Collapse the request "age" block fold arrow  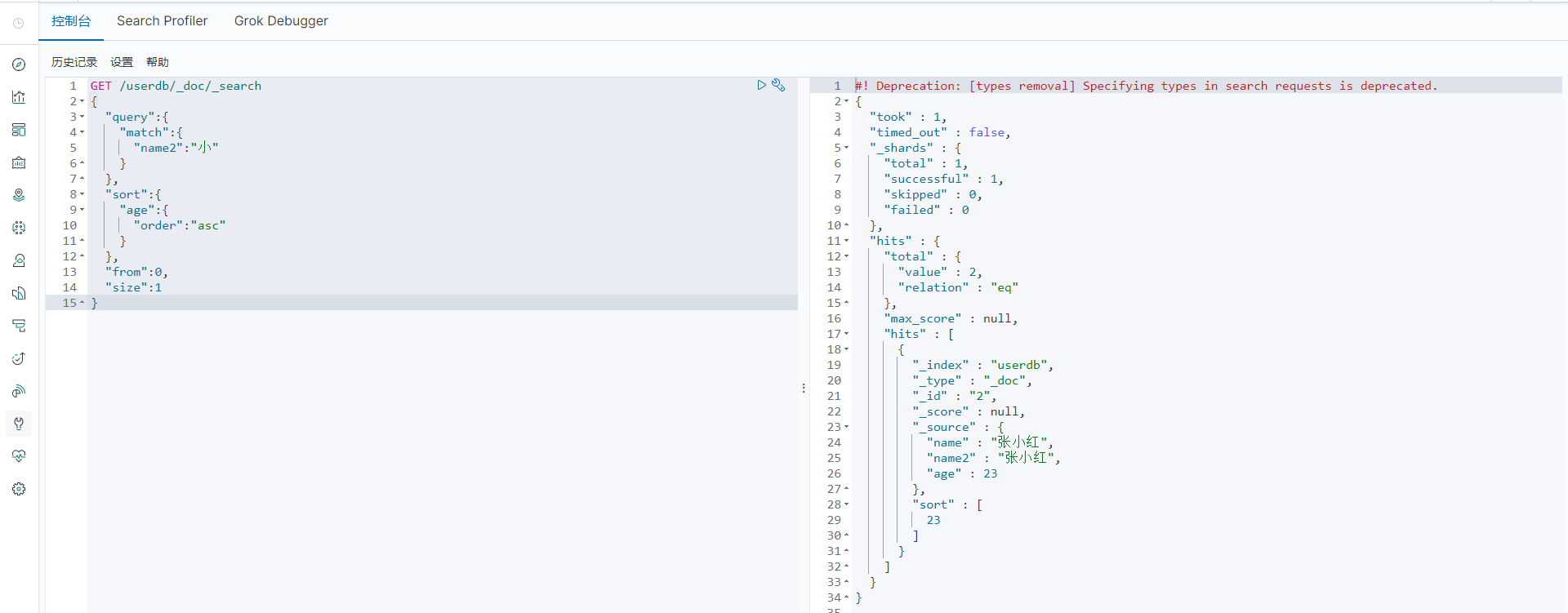pos(82,210)
